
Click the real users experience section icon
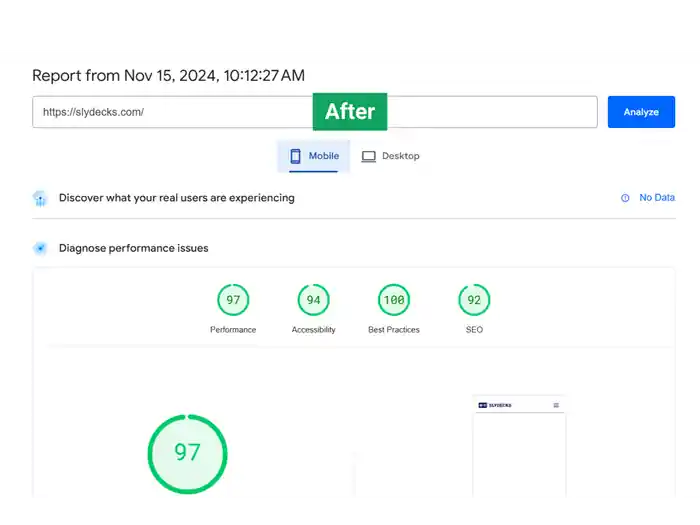click(x=40, y=198)
